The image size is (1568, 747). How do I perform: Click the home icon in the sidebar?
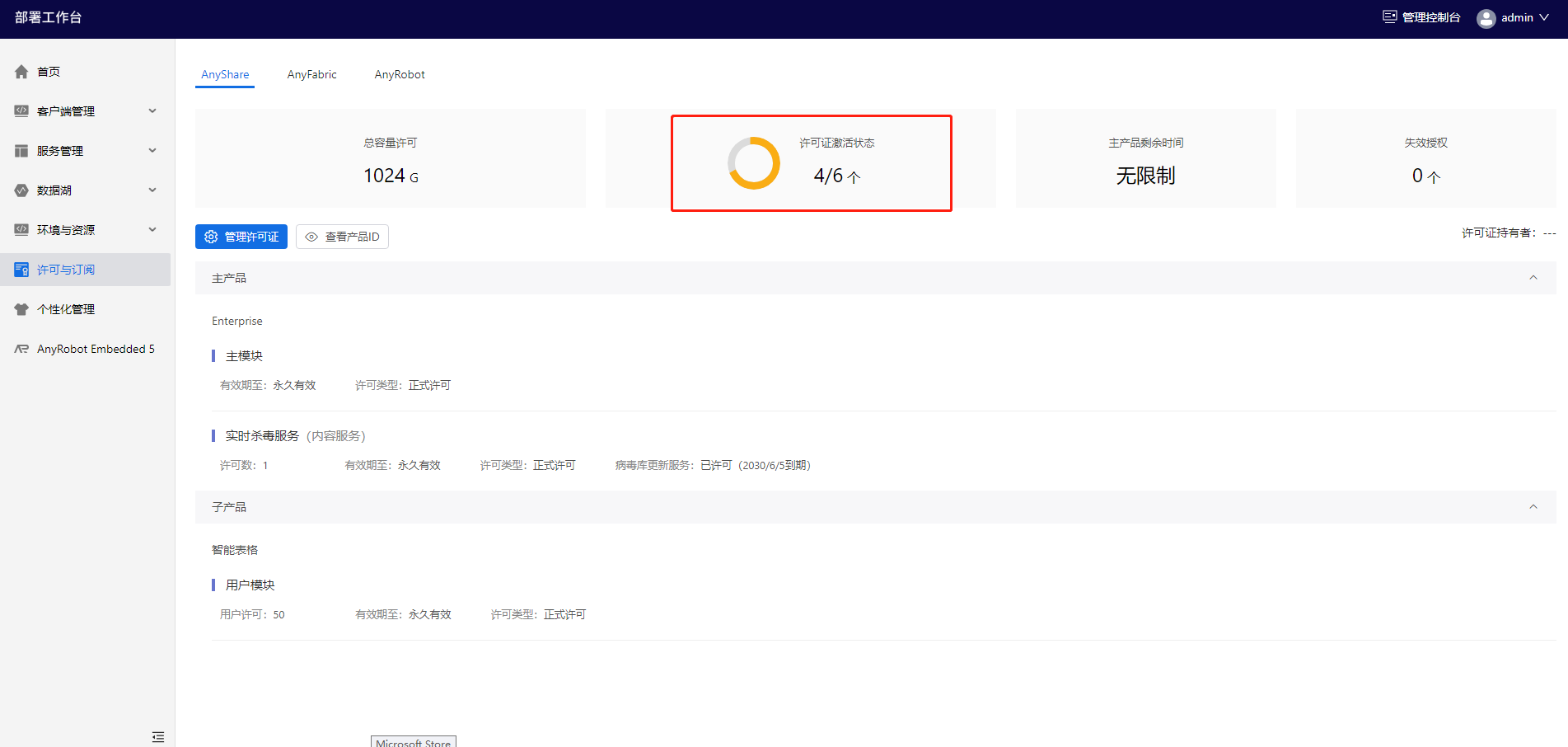pyautogui.click(x=21, y=72)
